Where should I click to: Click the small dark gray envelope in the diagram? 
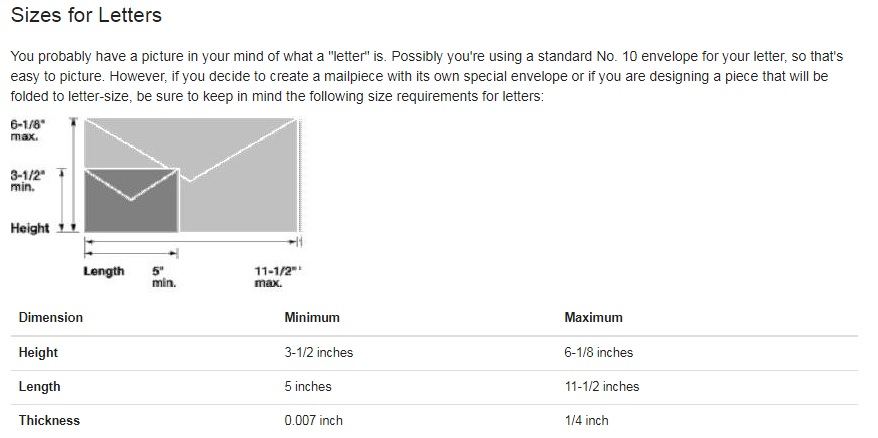(x=131, y=199)
